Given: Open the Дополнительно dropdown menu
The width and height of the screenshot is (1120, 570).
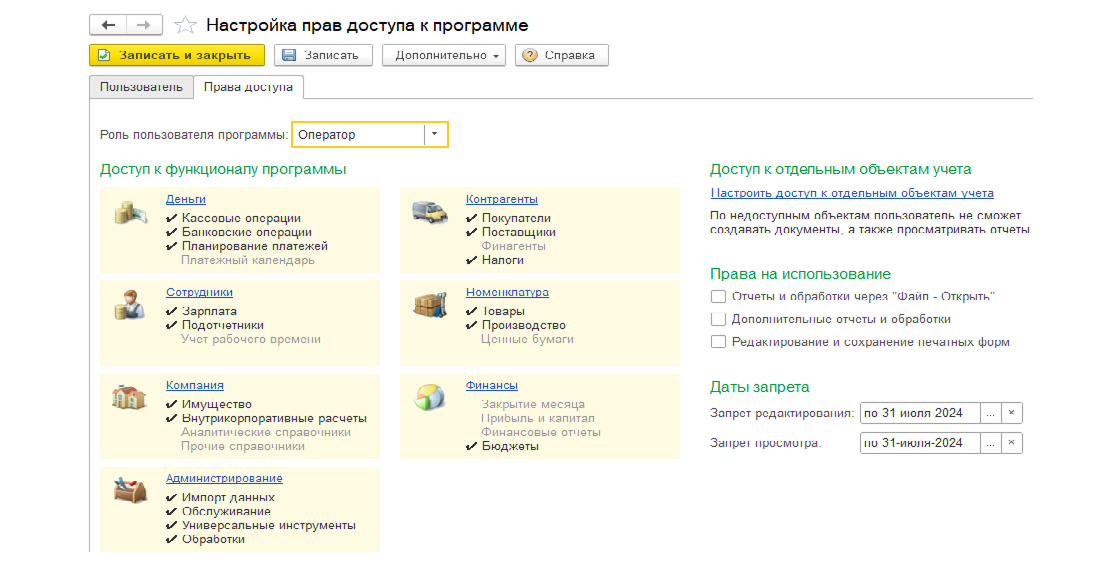Looking at the screenshot, I should pos(444,55).
